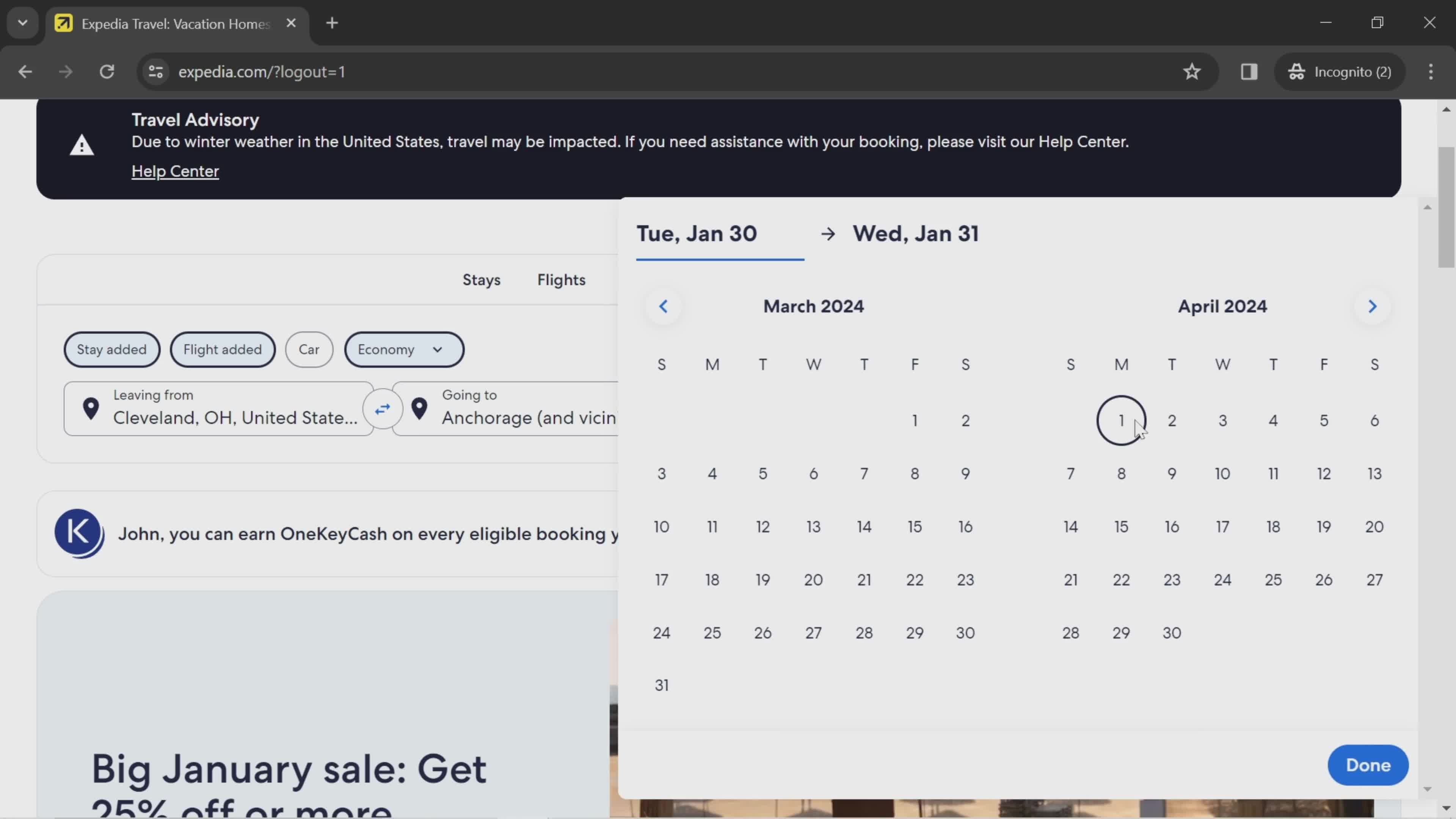Image resolution: width=1456 pixels, height=819 pixels.
Task: Pick March 22 in the calendar
Action: pos(915,580)
